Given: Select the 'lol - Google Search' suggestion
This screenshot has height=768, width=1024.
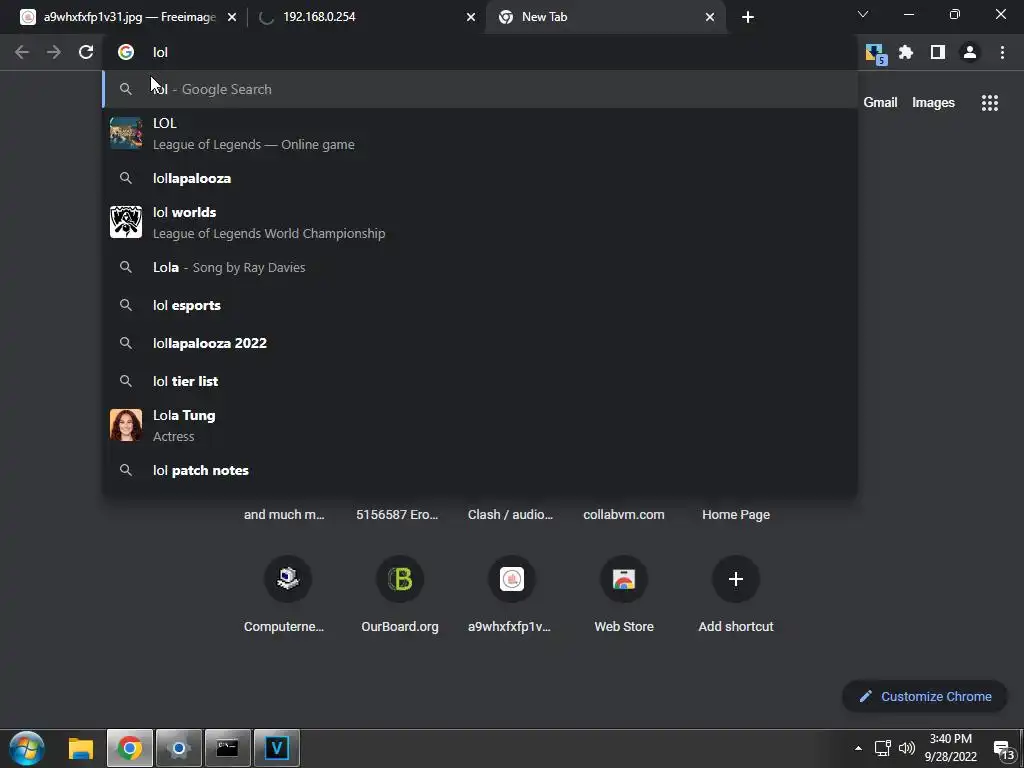Looking at the screenshot, I should pyautogui.click(x=480, y=89).
